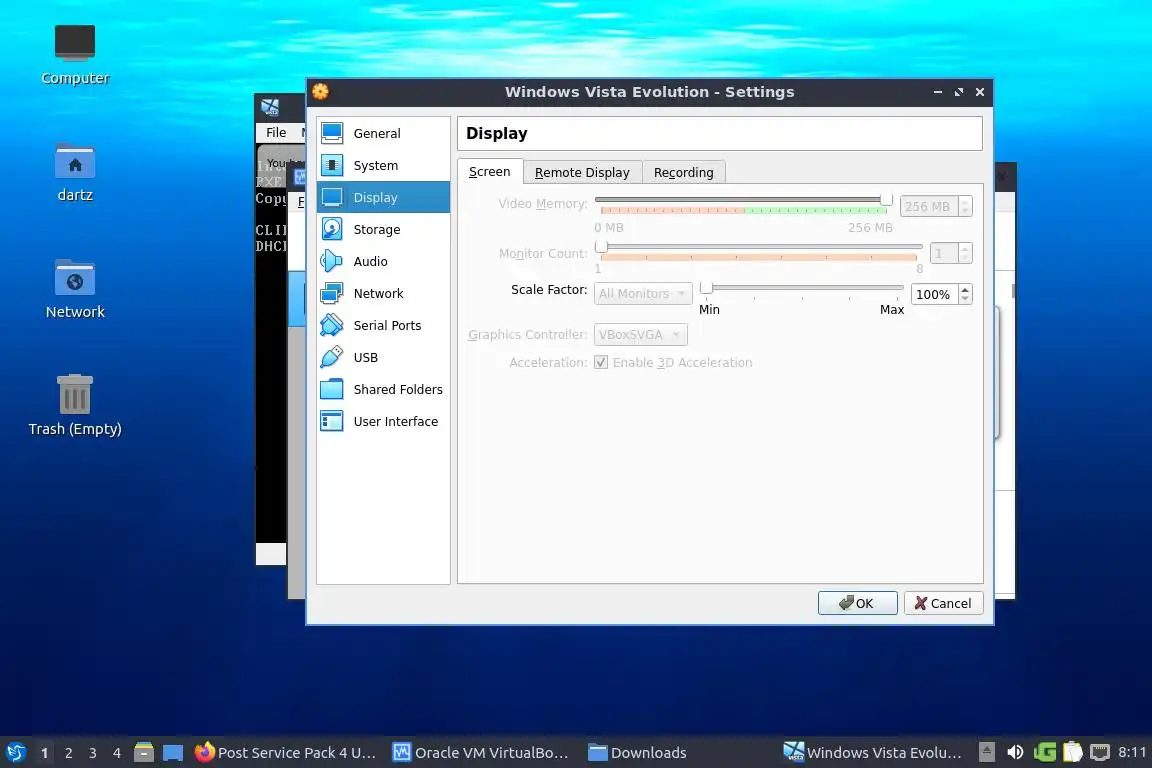The width and height of the screenshot is (1152, 768).
Task: Switch to workspace 4
Action: click(x=117, y=753)
